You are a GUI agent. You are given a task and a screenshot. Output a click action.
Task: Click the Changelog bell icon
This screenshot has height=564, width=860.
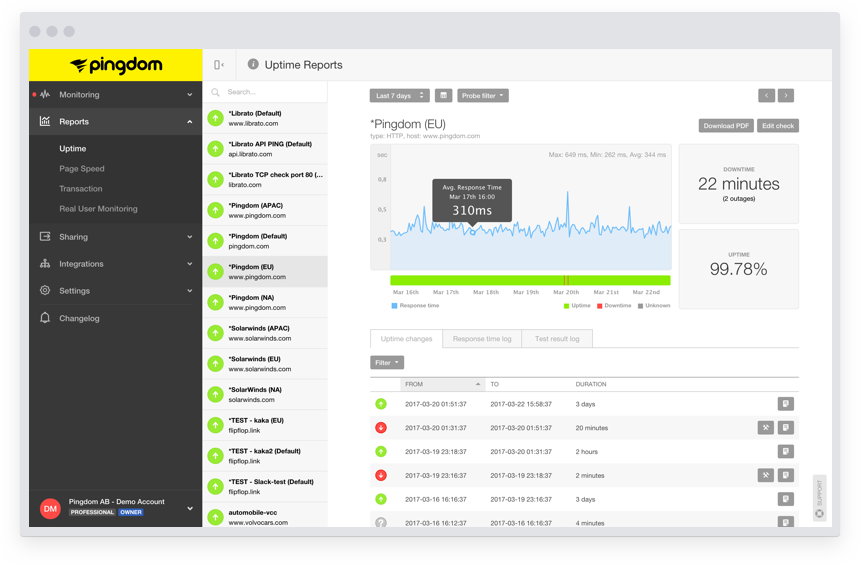click(45, 318)
